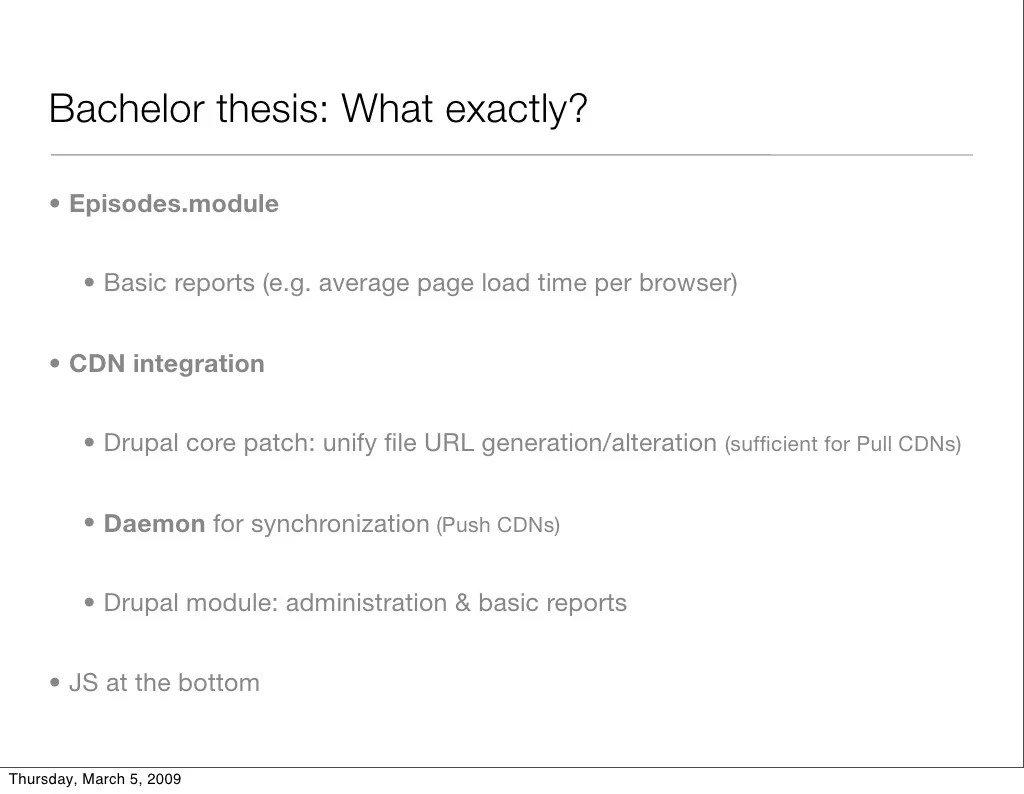Click the bullet dot before CDN integration
1024x794 pixels.
[x=55, y=365]
